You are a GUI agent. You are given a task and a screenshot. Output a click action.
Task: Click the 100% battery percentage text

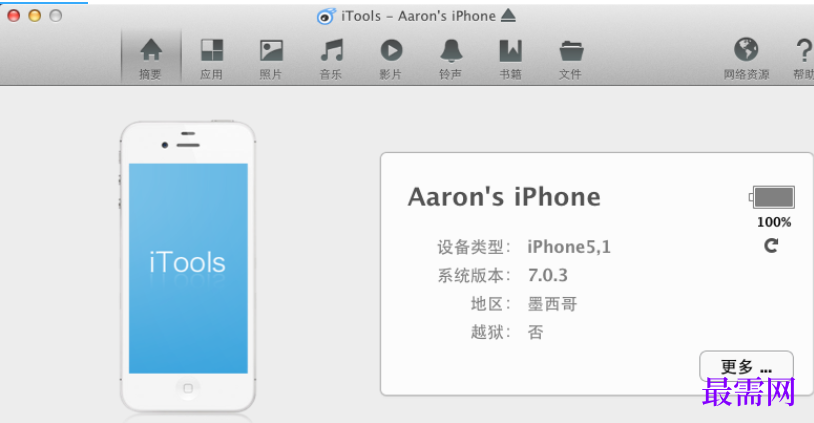pyautogui.click(x=774, y=222)
